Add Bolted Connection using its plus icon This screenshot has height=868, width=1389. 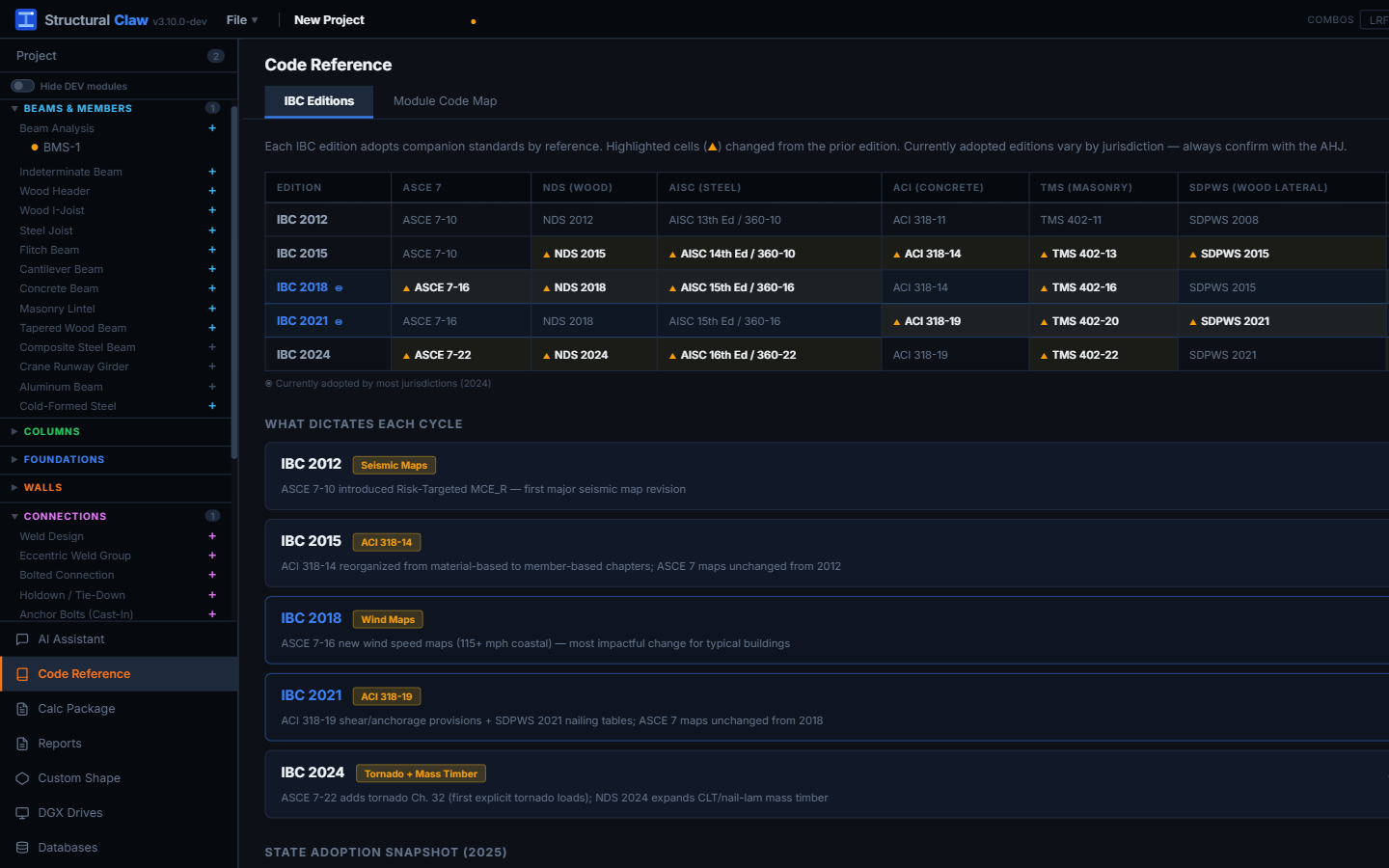[212, 575]
